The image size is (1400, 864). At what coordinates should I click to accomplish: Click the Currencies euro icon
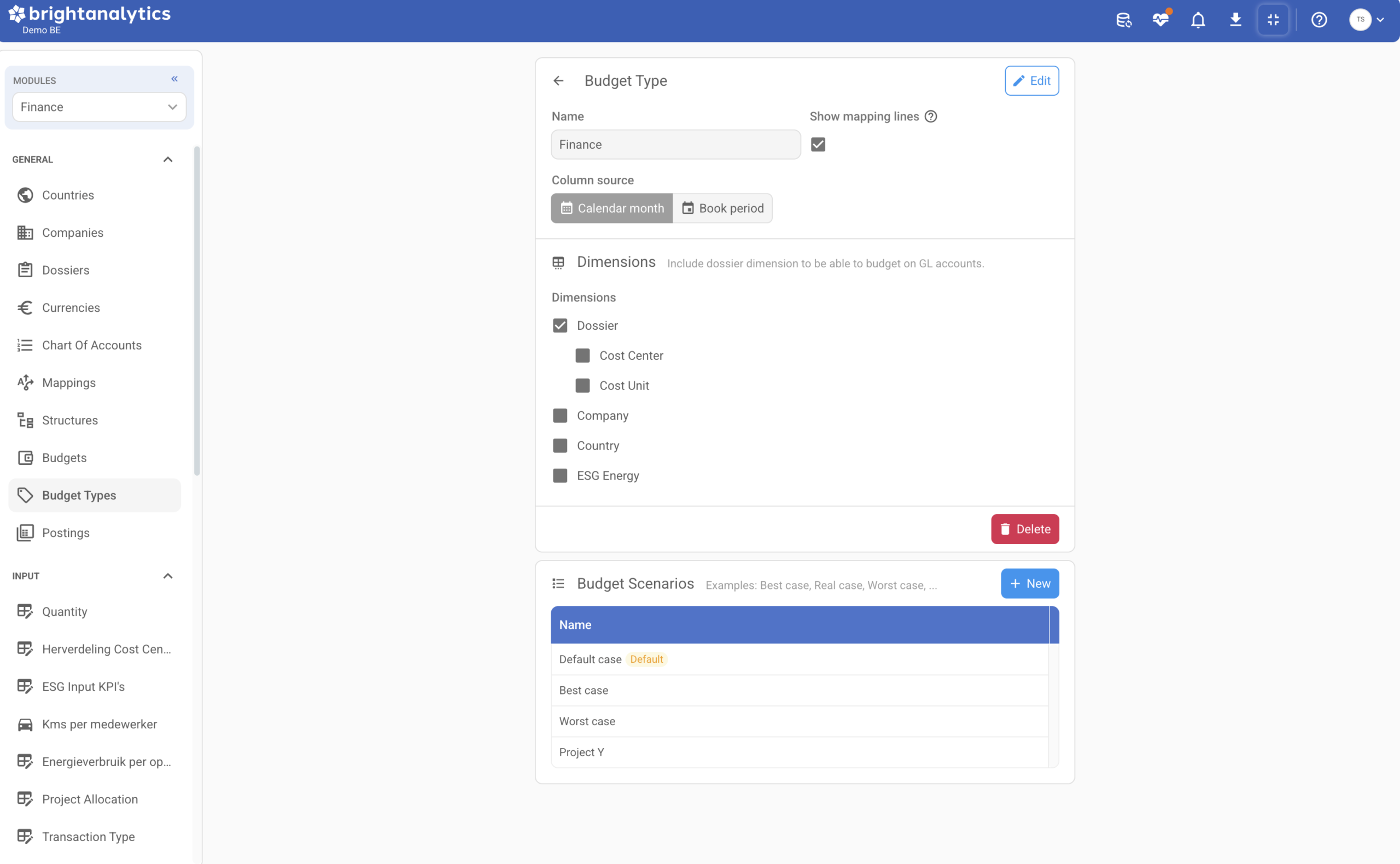click(25, 308)
